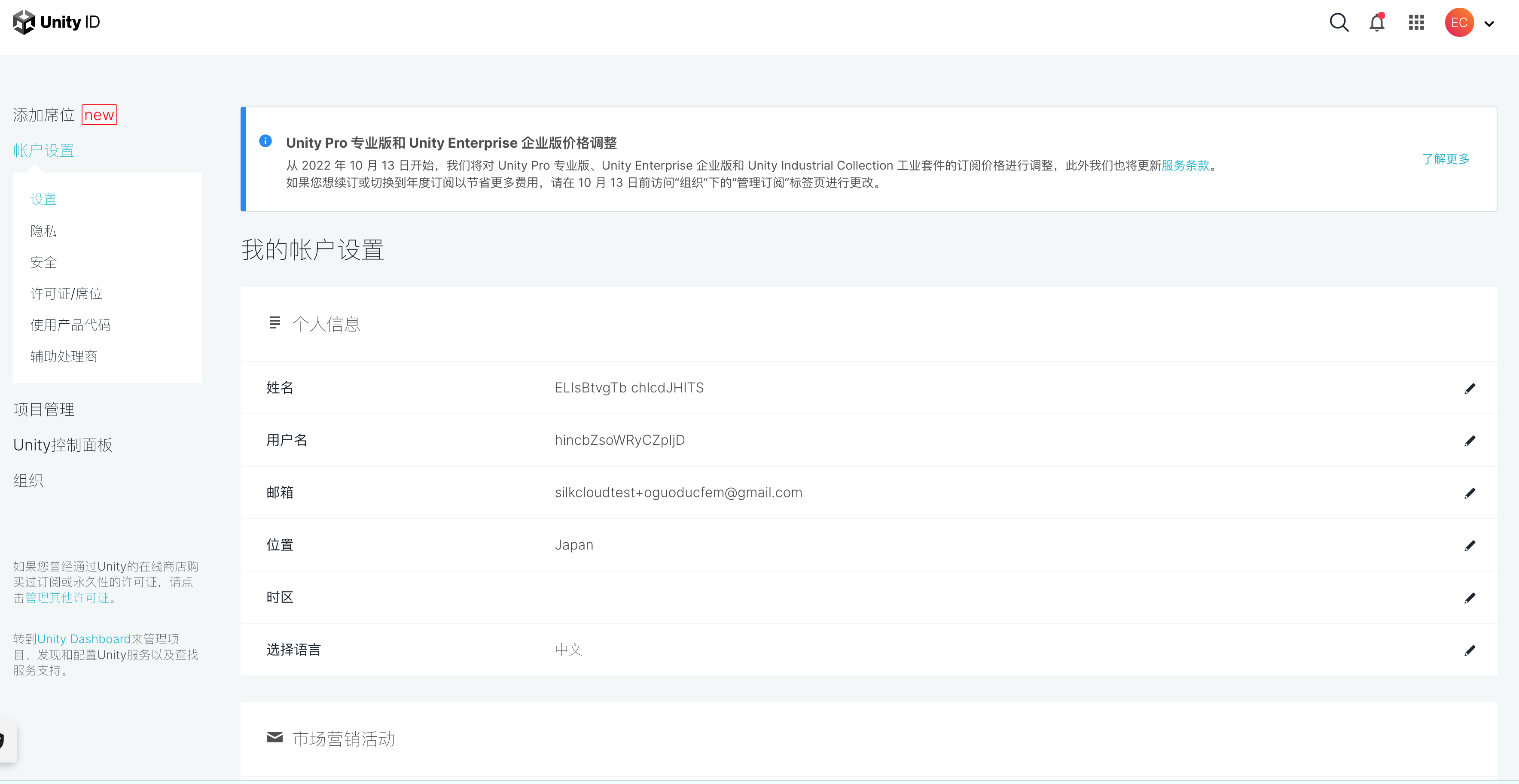Image resolution: width=1519 pixels, height=784 pixels.
Task: Click the Unity Dashboard link
Action: [x=85, y=638]
